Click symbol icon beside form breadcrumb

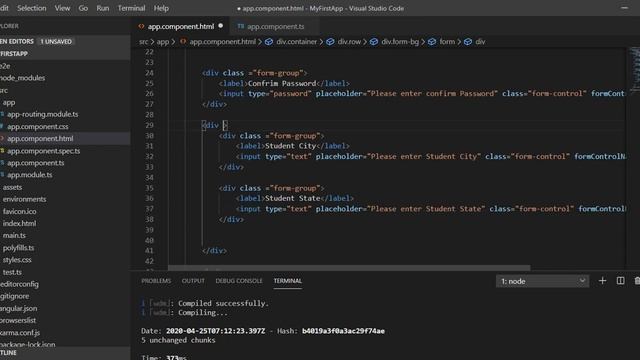click(432, 42)
